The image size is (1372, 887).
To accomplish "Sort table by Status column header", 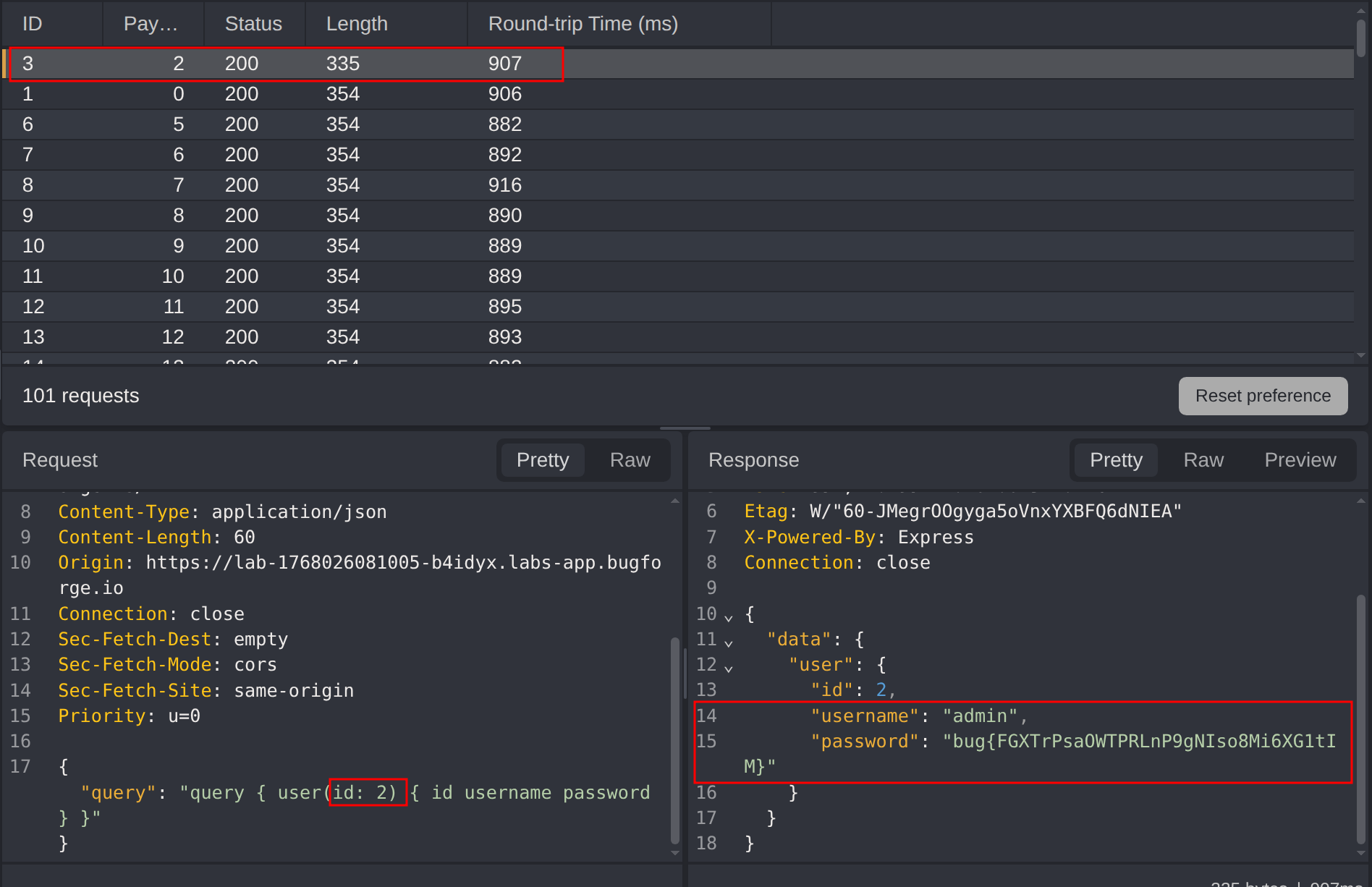I will coord(253,24).
